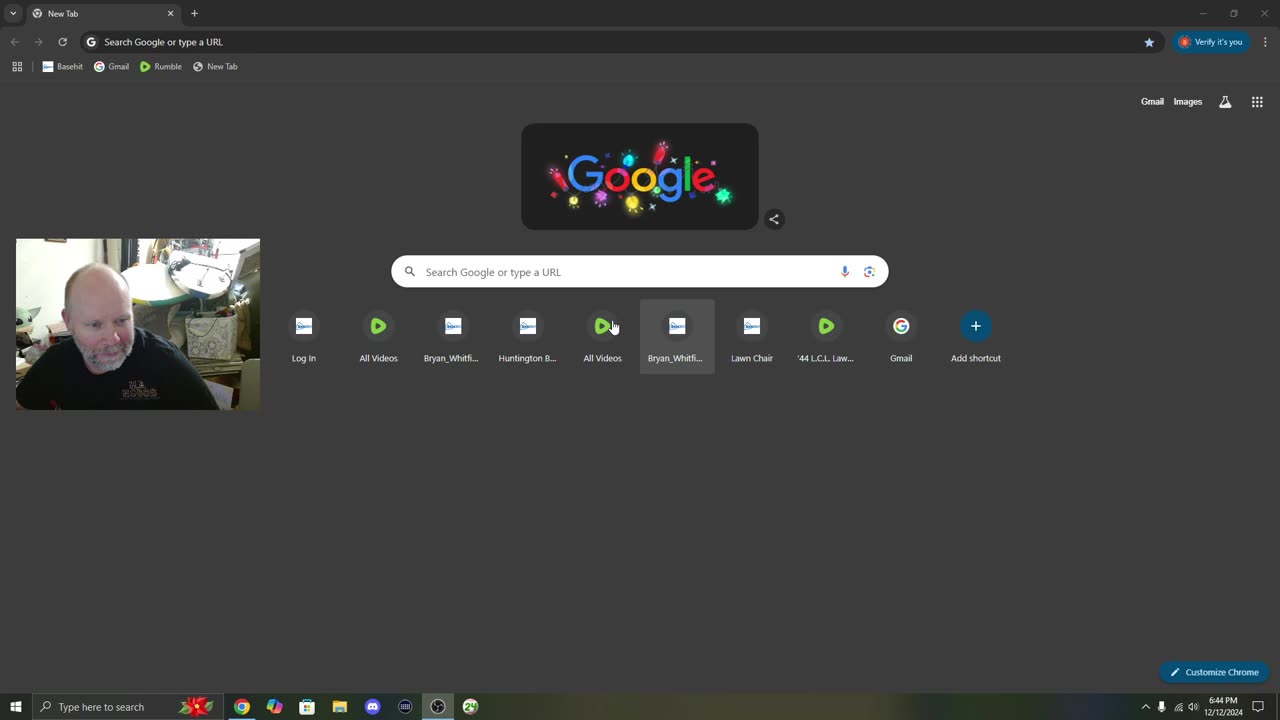Open the second All Videos shortcut
This screenshot has height=720, width=1280.
[x=602, y=337]
